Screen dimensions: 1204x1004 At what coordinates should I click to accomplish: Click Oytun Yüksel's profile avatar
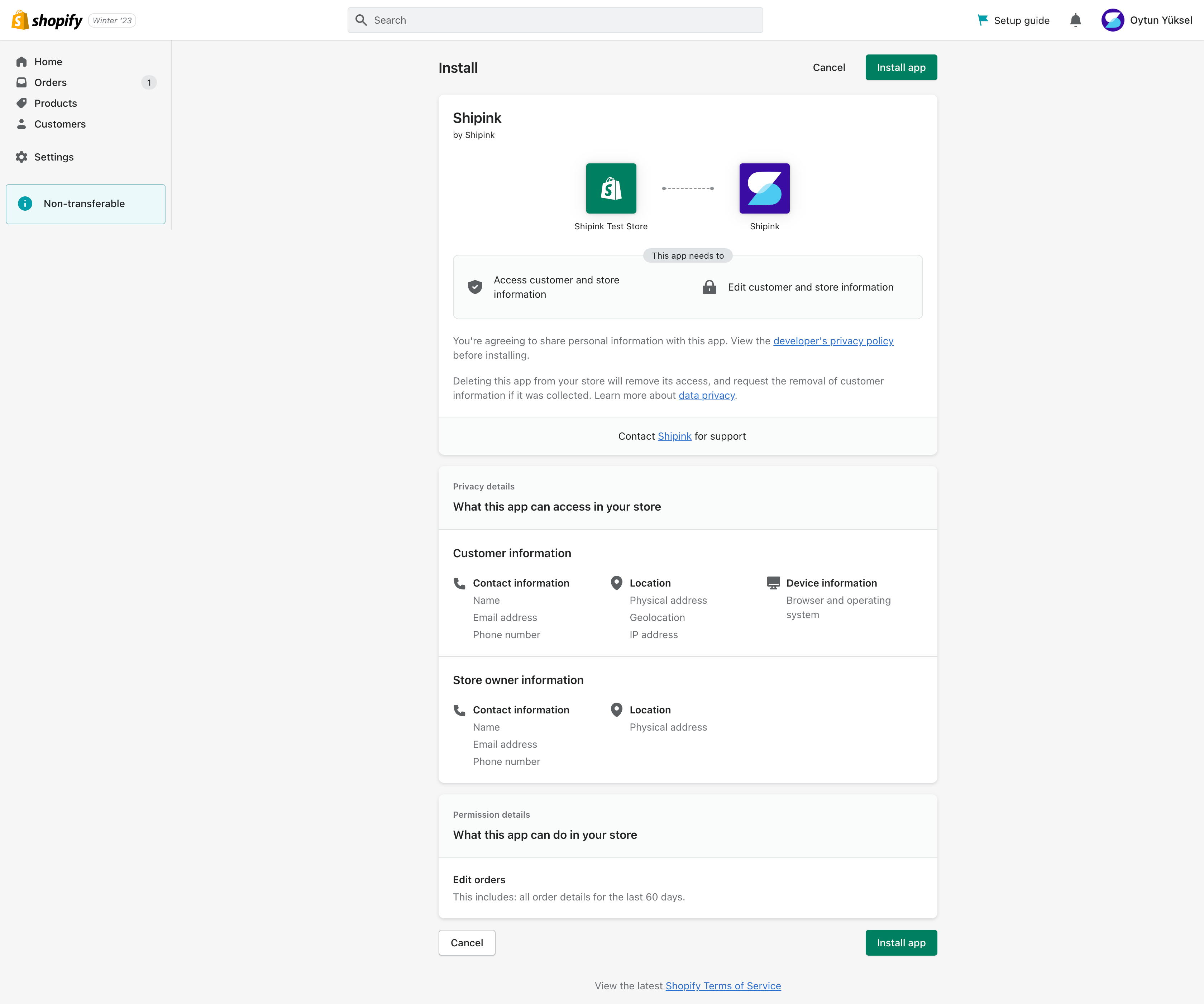point(1112,19)
